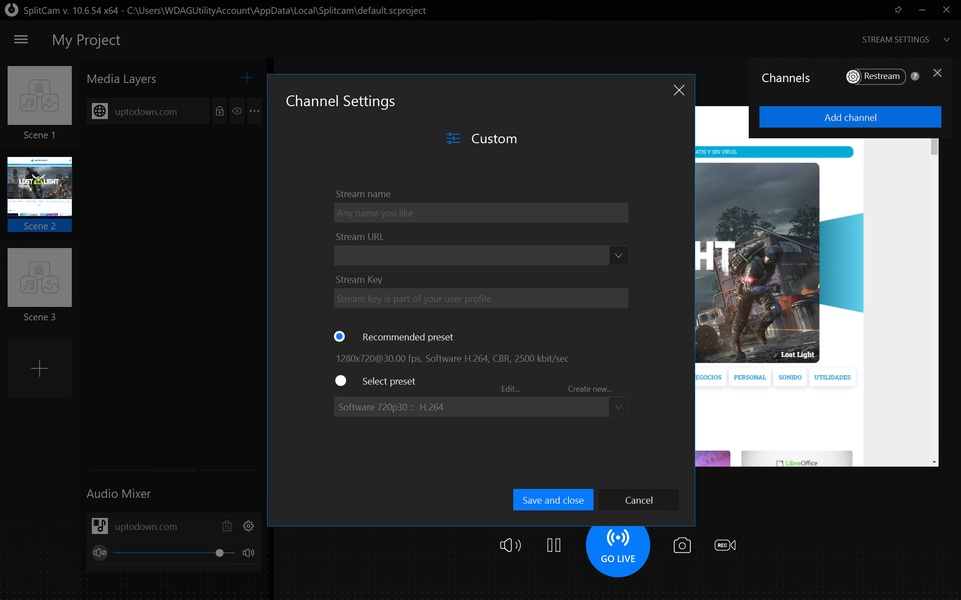Add a new media layer with plus icon
Viewport: 961px width, 600px height.
(247, 78)
